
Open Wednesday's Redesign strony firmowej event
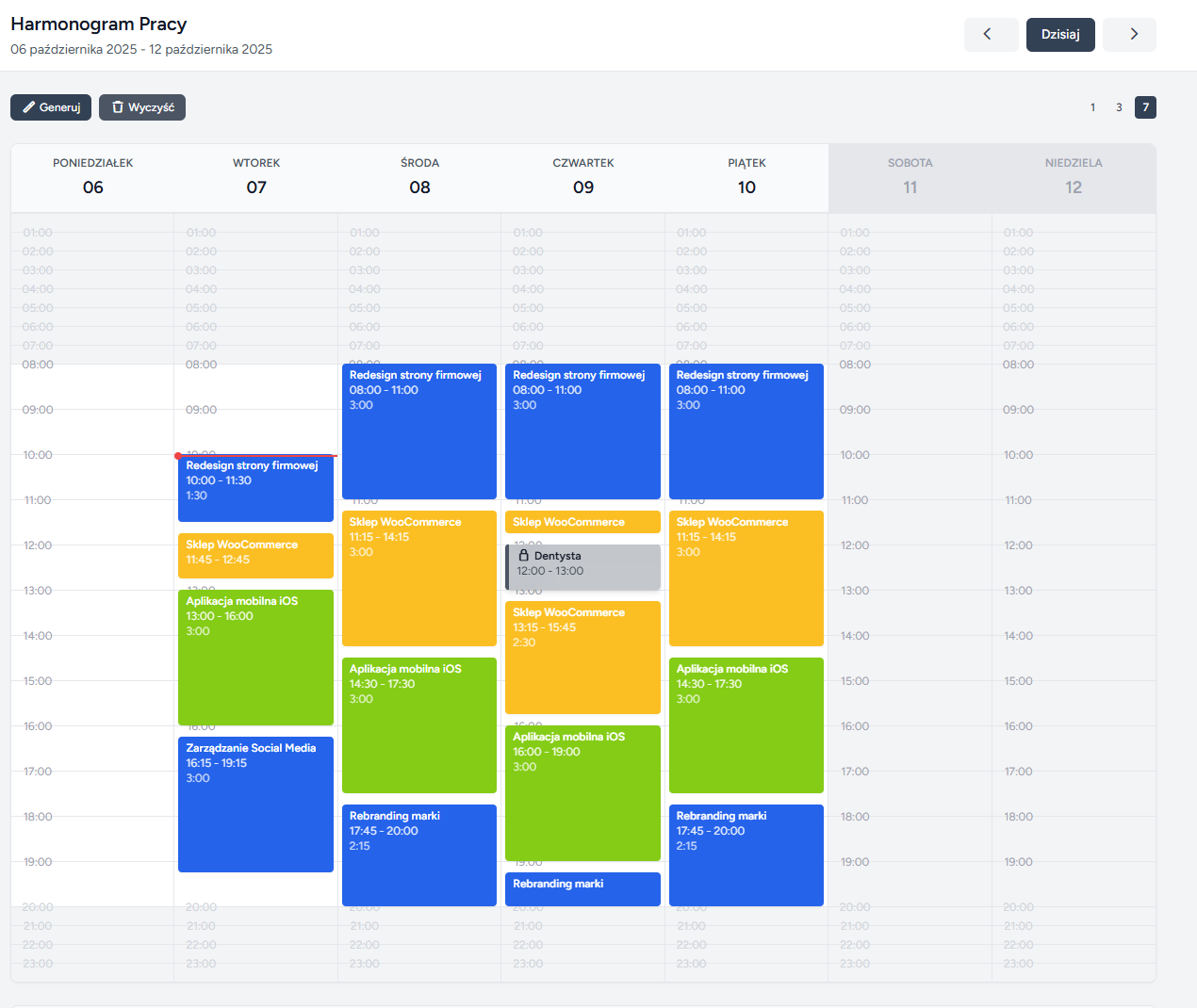[x=418, y=431]
